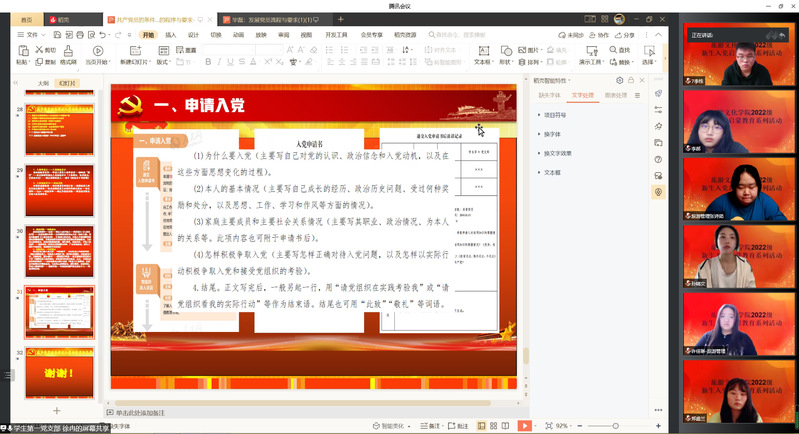Image resolution: width=799 pixels, height=434 pixels.
Task: Open settings gear in smart features panel
Action: (620, 80)
